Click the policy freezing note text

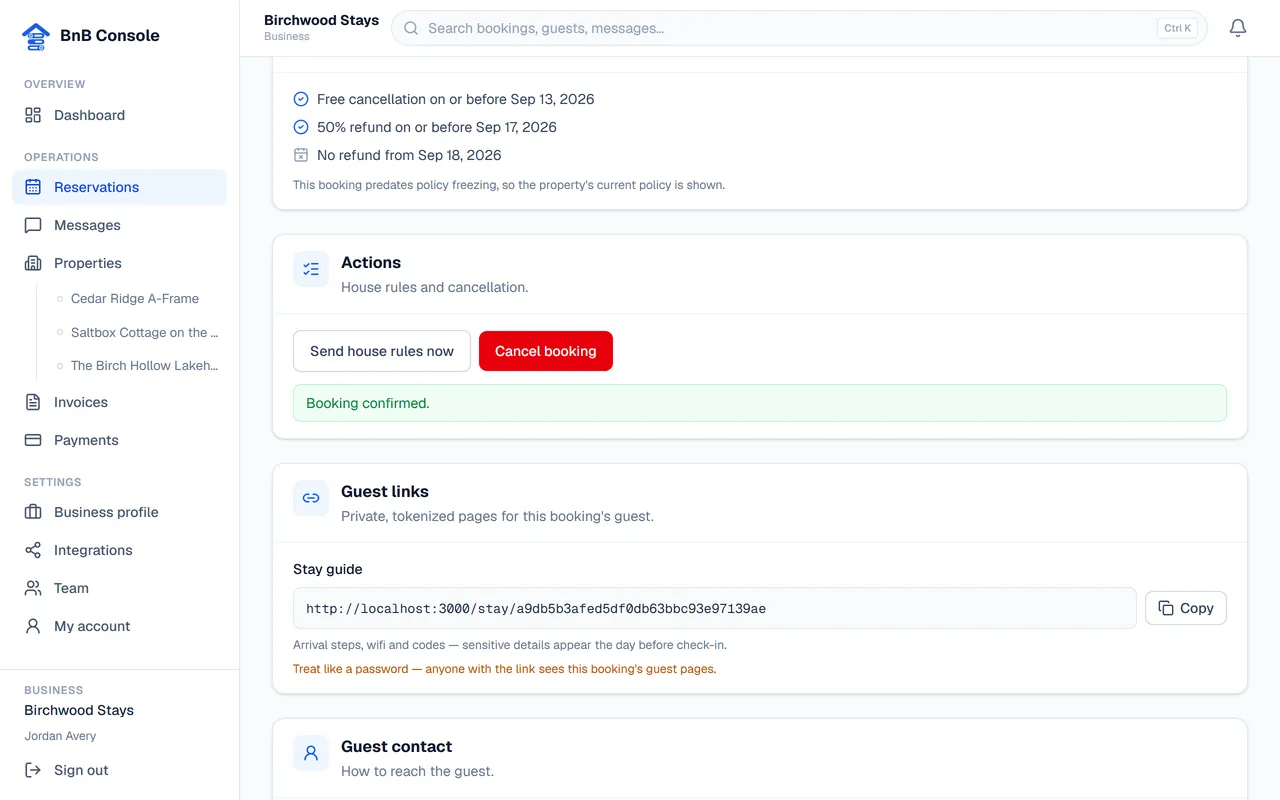[509, 185]
